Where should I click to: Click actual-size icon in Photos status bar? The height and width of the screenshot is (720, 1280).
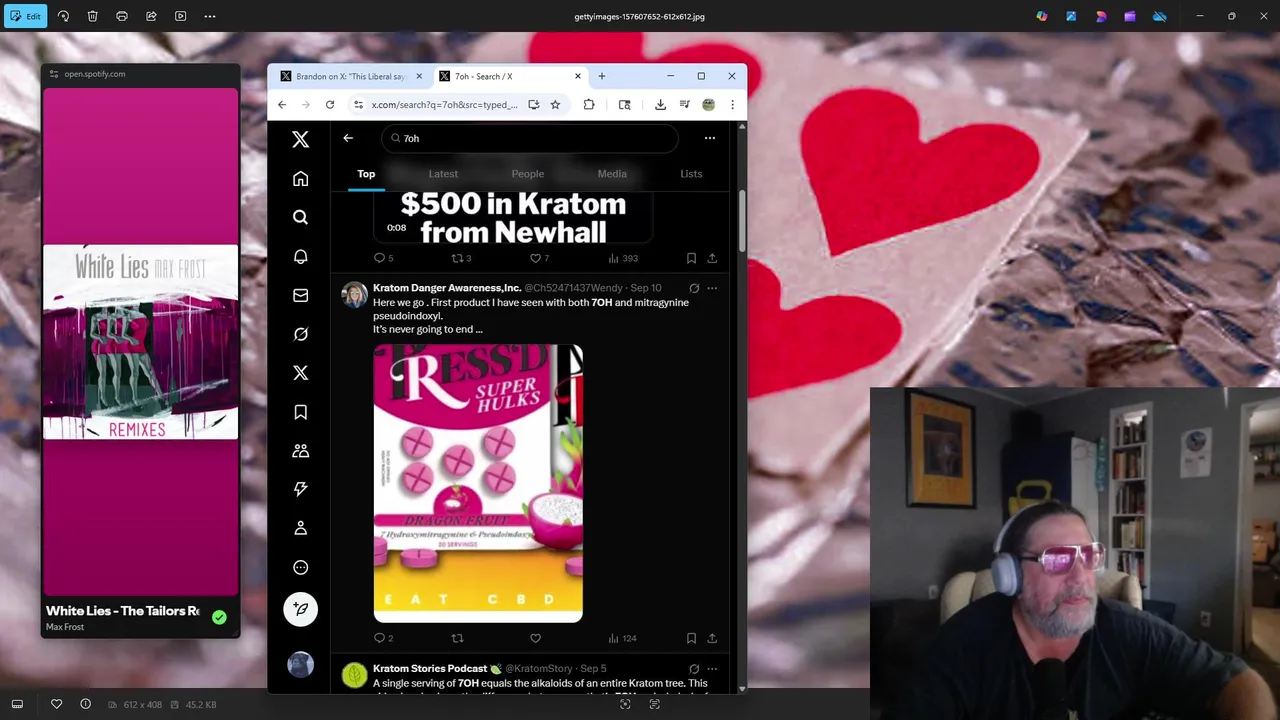654,704
